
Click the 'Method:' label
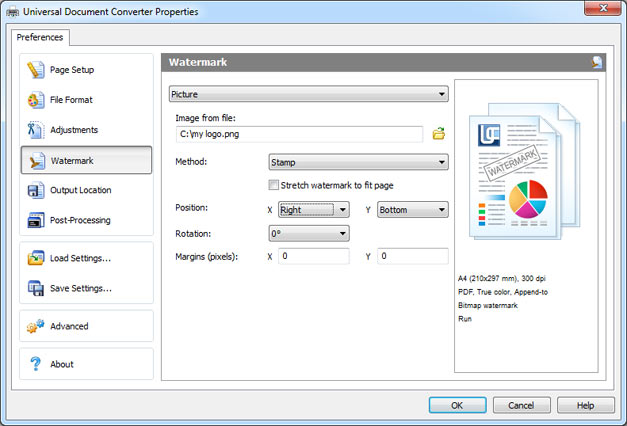coord(191,162)
